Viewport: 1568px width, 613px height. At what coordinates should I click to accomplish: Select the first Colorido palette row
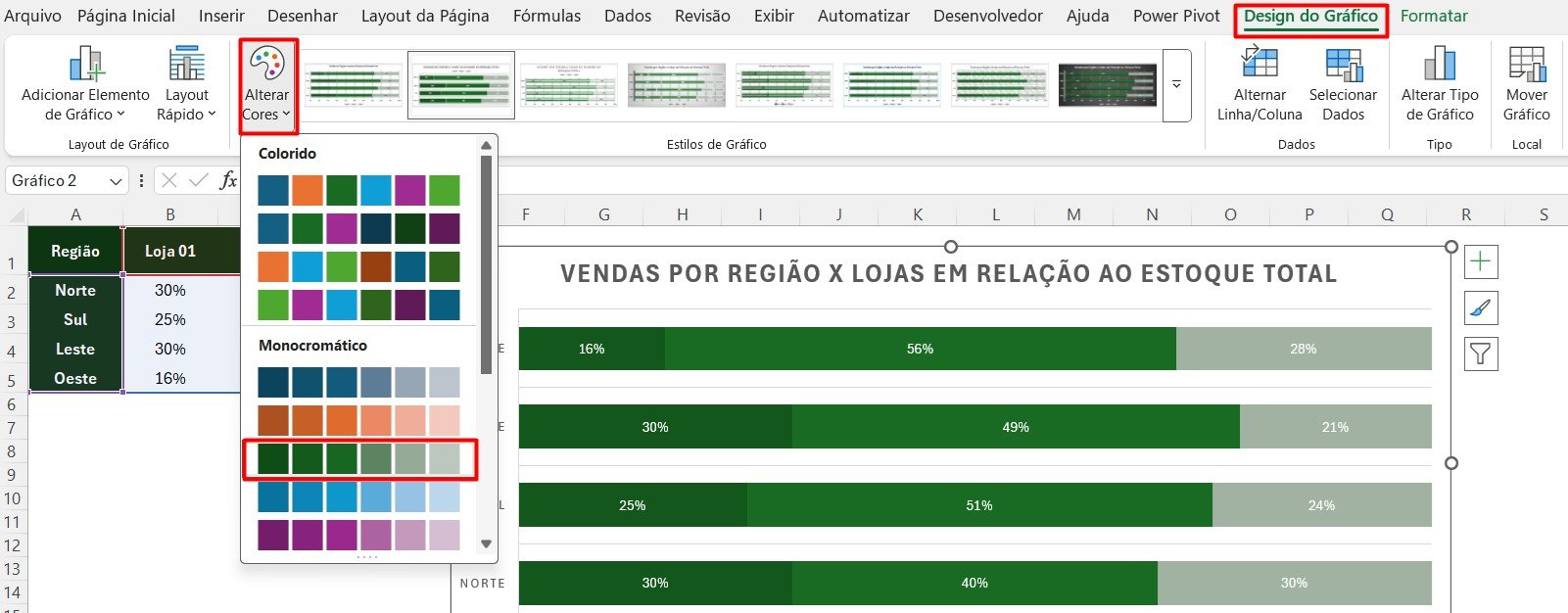(358, 190)
